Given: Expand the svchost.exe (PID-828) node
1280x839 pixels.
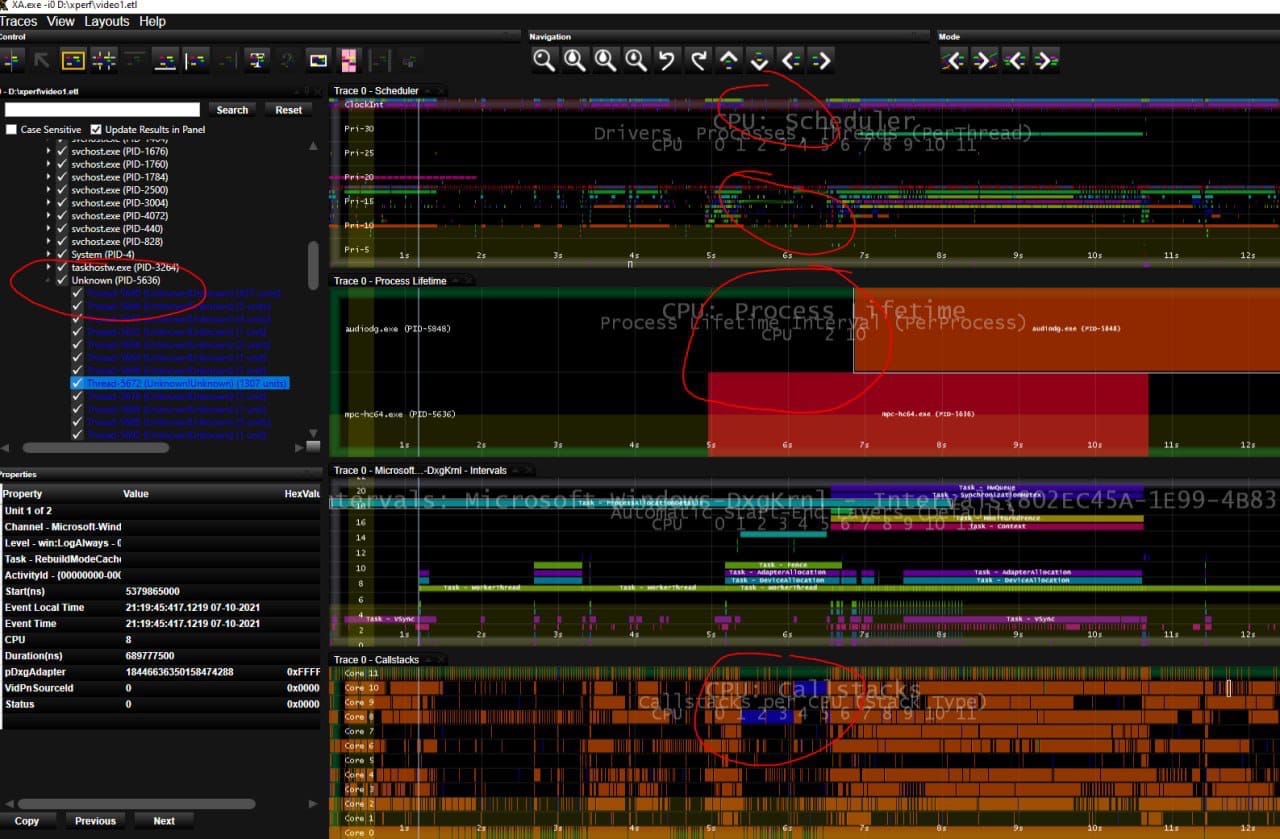Looking at the screenshot, I should pos(48,242).
